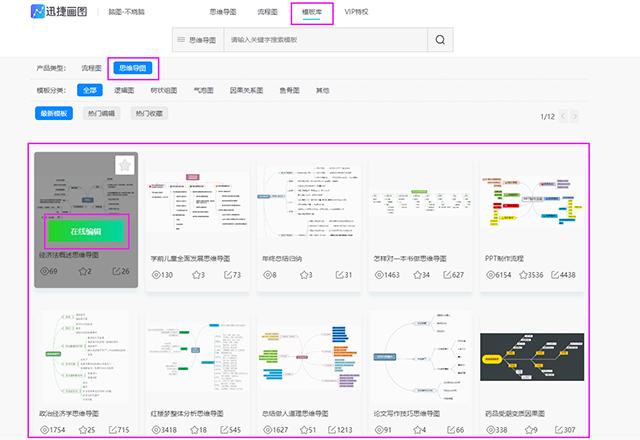Open the 红楼梦整体分析思维导图 thumbnail
The height and width of the screenshot is (440, 640).
pyautogui.click(x=198, y=357)
